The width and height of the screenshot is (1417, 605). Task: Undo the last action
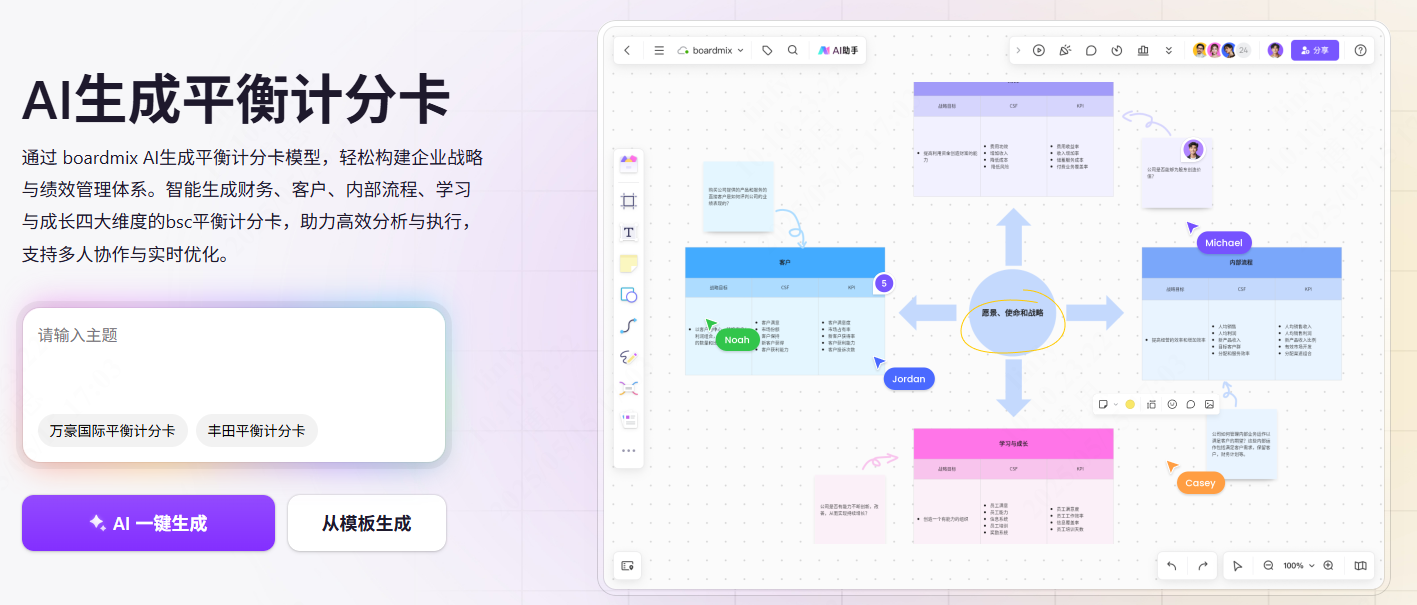coord(1172,566)
